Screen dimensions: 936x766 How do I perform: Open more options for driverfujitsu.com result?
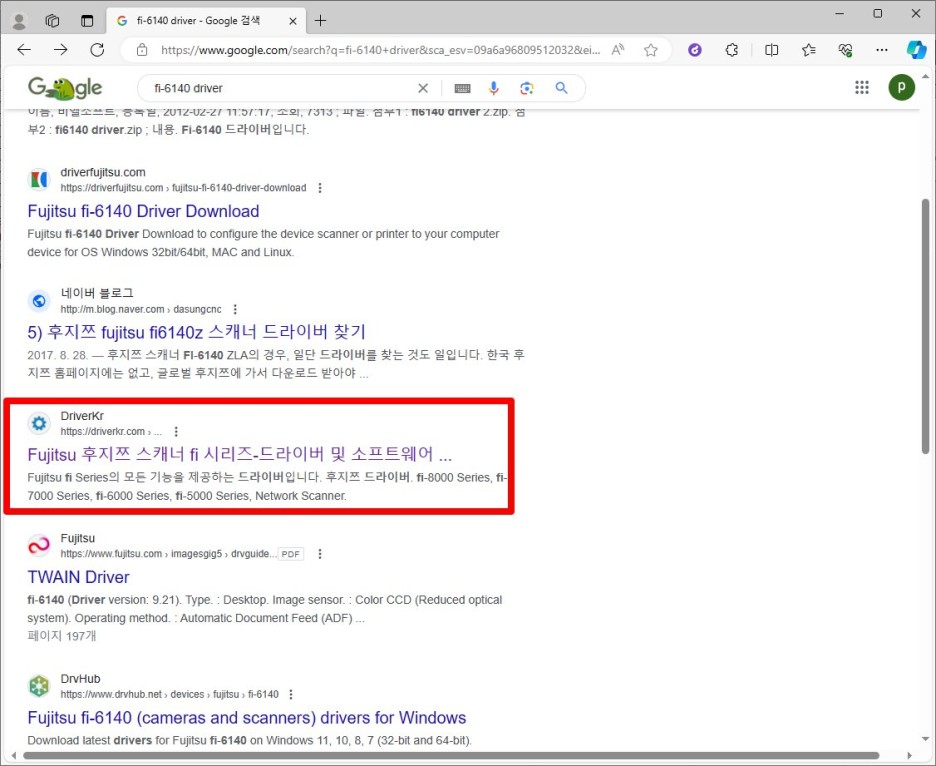click(x=320, y=188)
